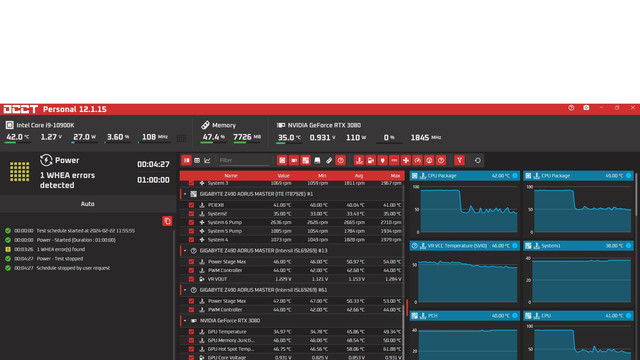Click blue color dot on PCH graph
This screenshot has width=640, height=360.
tap(515, 316)
